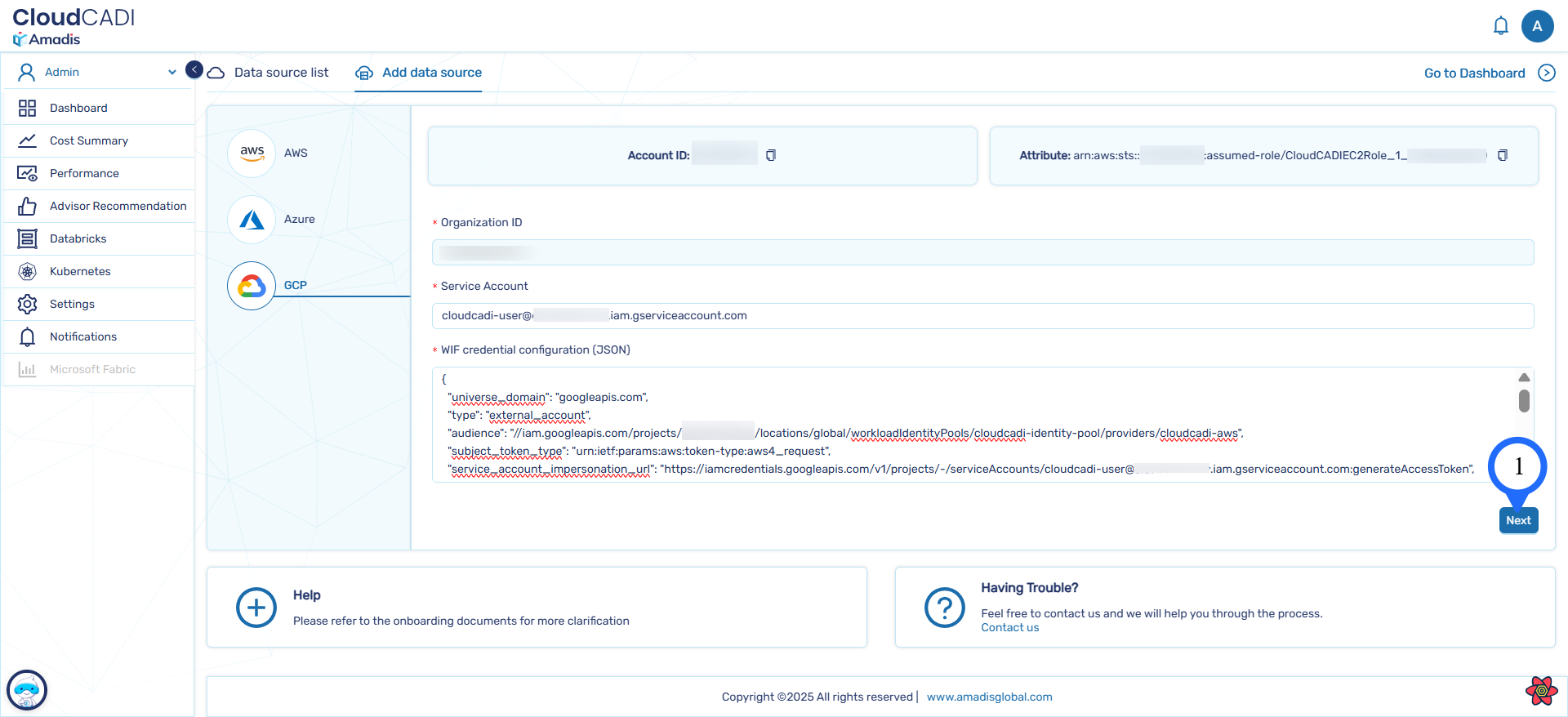Focus the Service Account input field
The image size is (1568, 717).
point(982,316)
